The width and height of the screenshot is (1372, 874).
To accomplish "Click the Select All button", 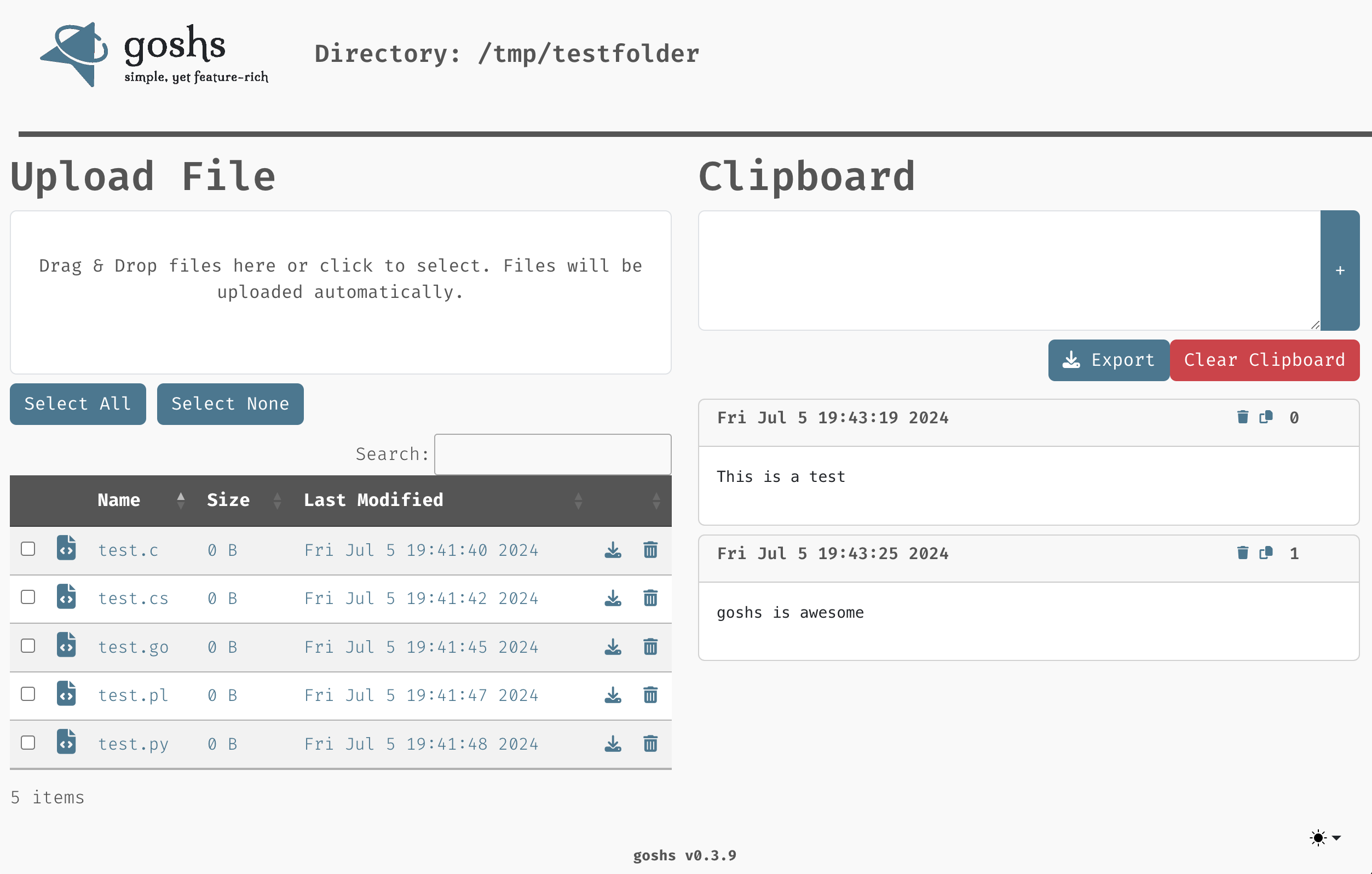I will point(77,404).
